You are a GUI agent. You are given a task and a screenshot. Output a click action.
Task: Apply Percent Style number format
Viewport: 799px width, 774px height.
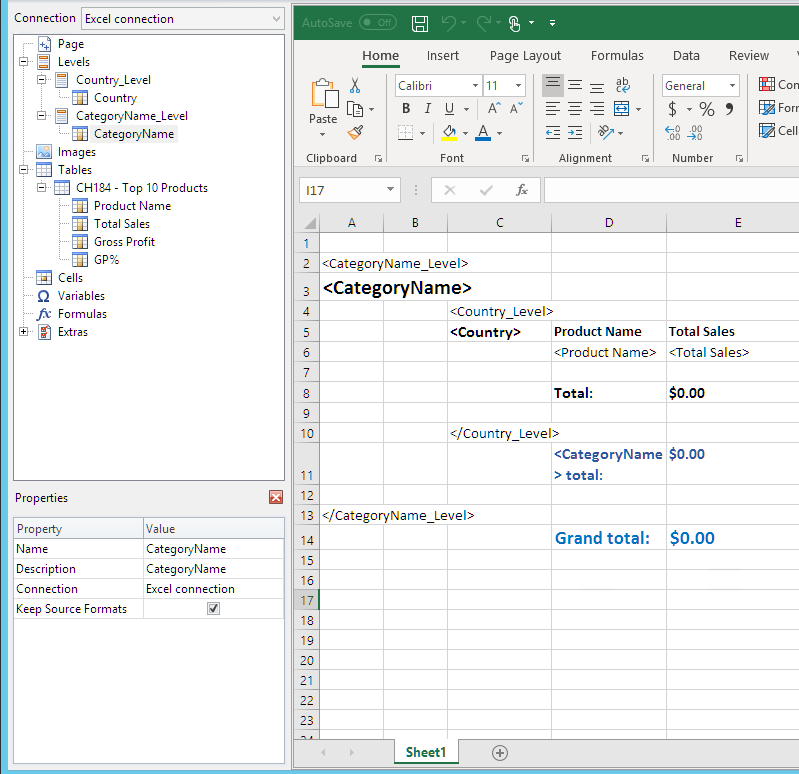pos(707,109)
